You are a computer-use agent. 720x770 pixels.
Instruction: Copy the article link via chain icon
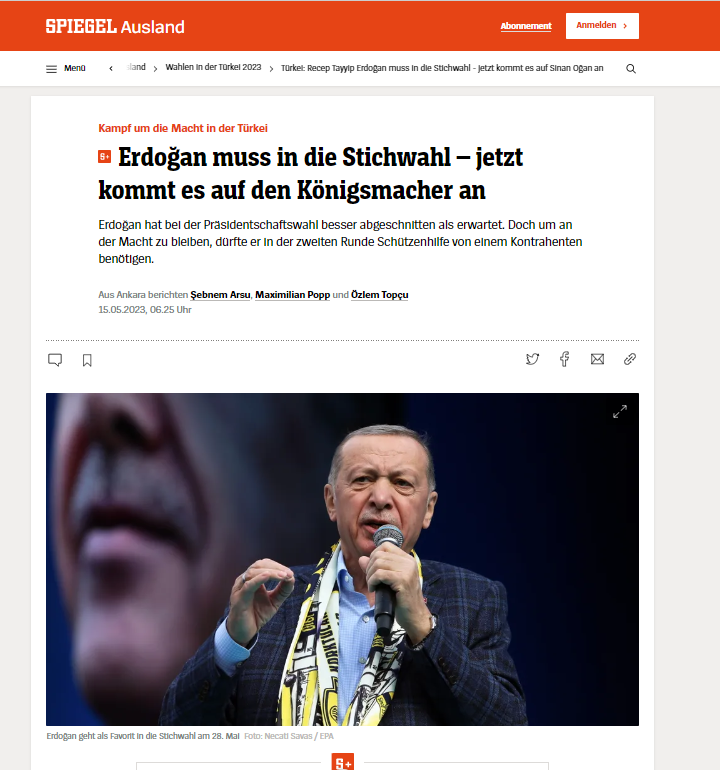coord(630,359)
